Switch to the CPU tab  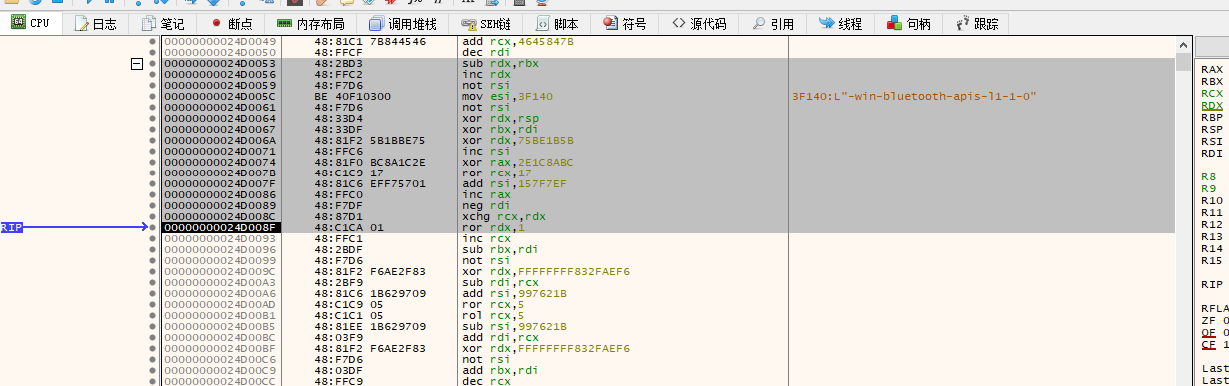[29, 22]
